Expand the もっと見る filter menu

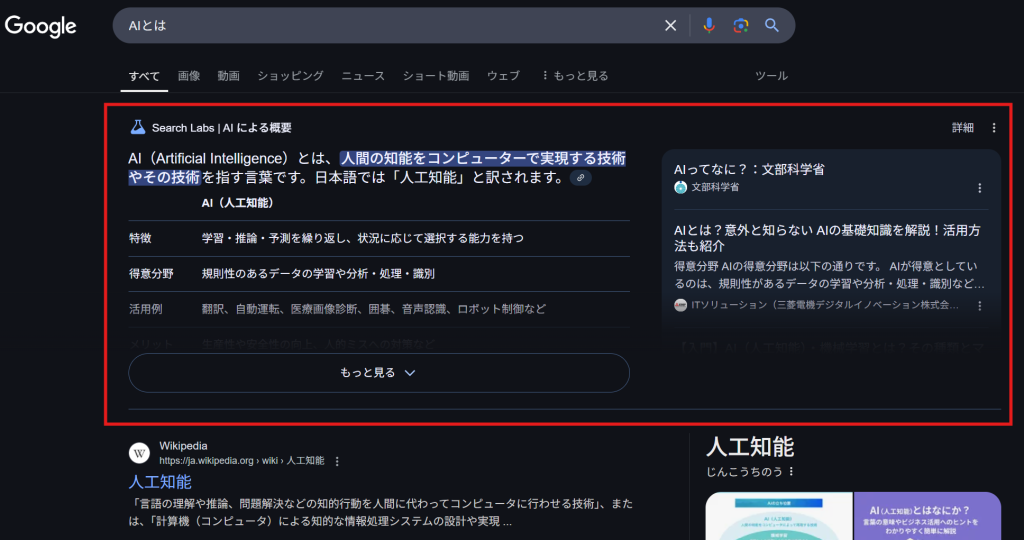(575, 76)
